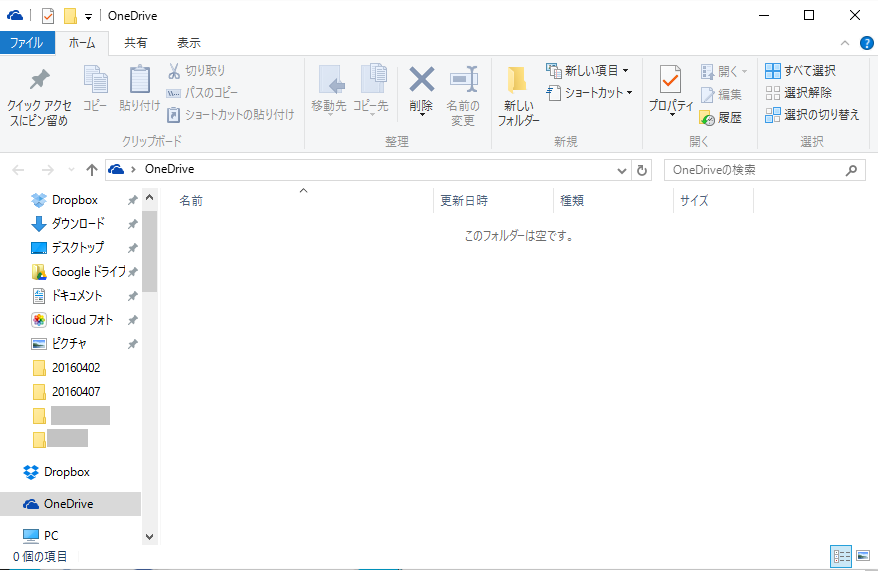Open Shortcut (ショートカット) dropdown
Viewport: 878px width, 571px height.
[x=590, y=92]
